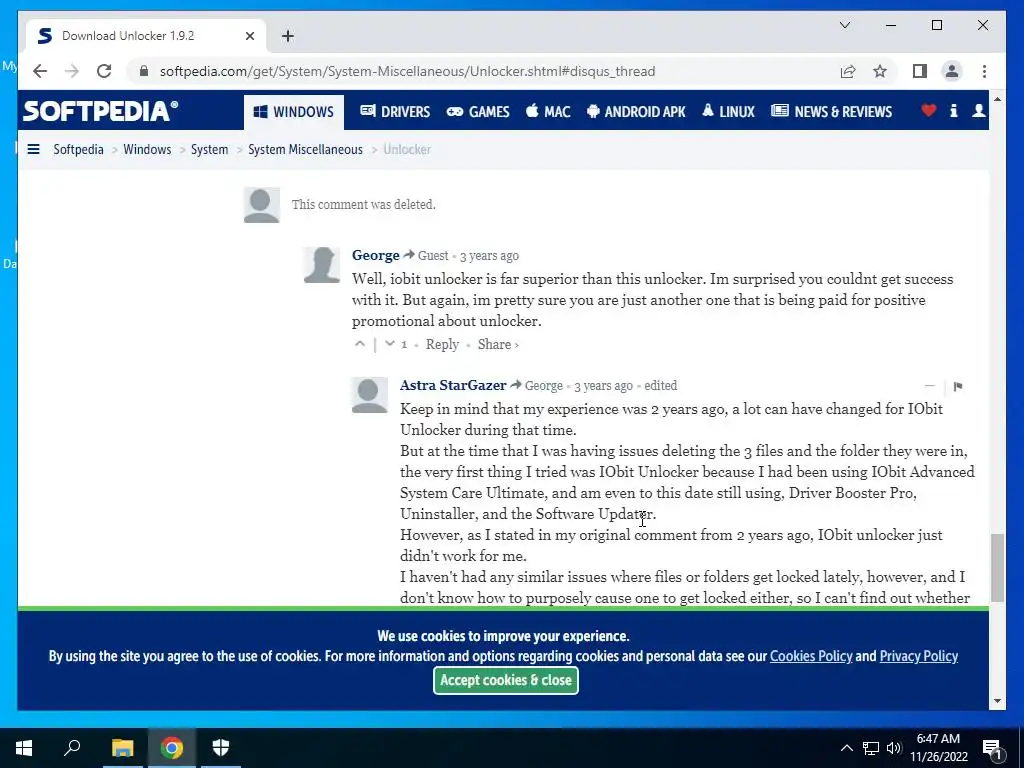The width and height of the screenshot is (1024, 768).
Task: Click the Softpedia logo
Action: 101,111
